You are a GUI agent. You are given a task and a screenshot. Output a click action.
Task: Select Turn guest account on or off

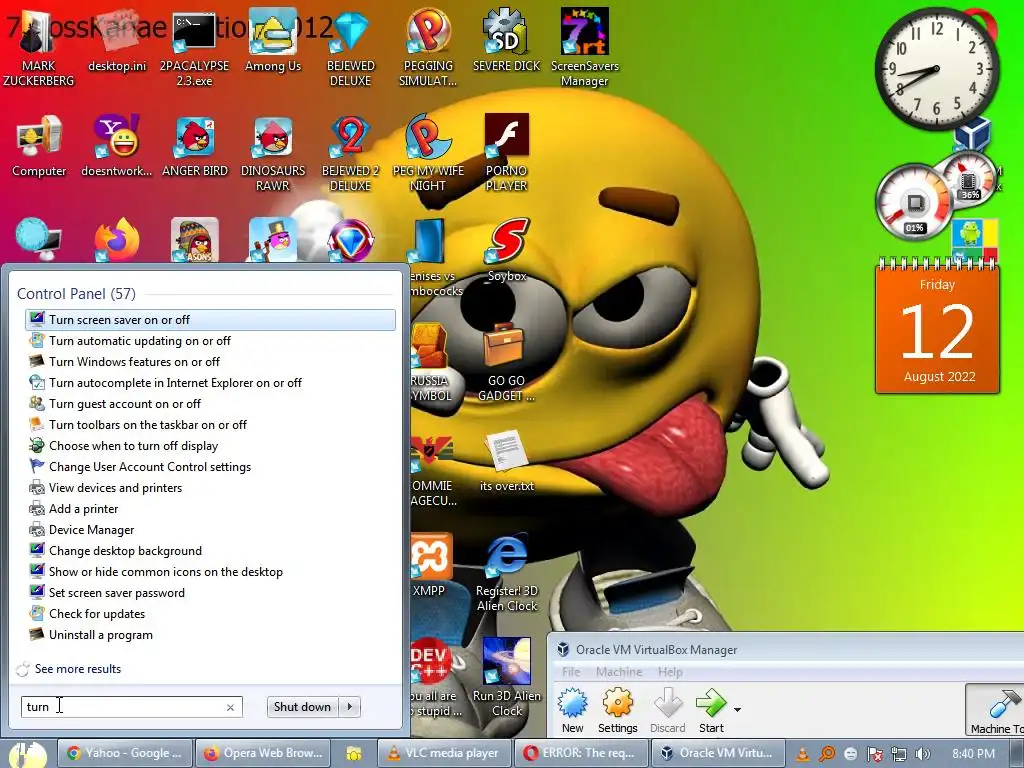click(210, 404)
